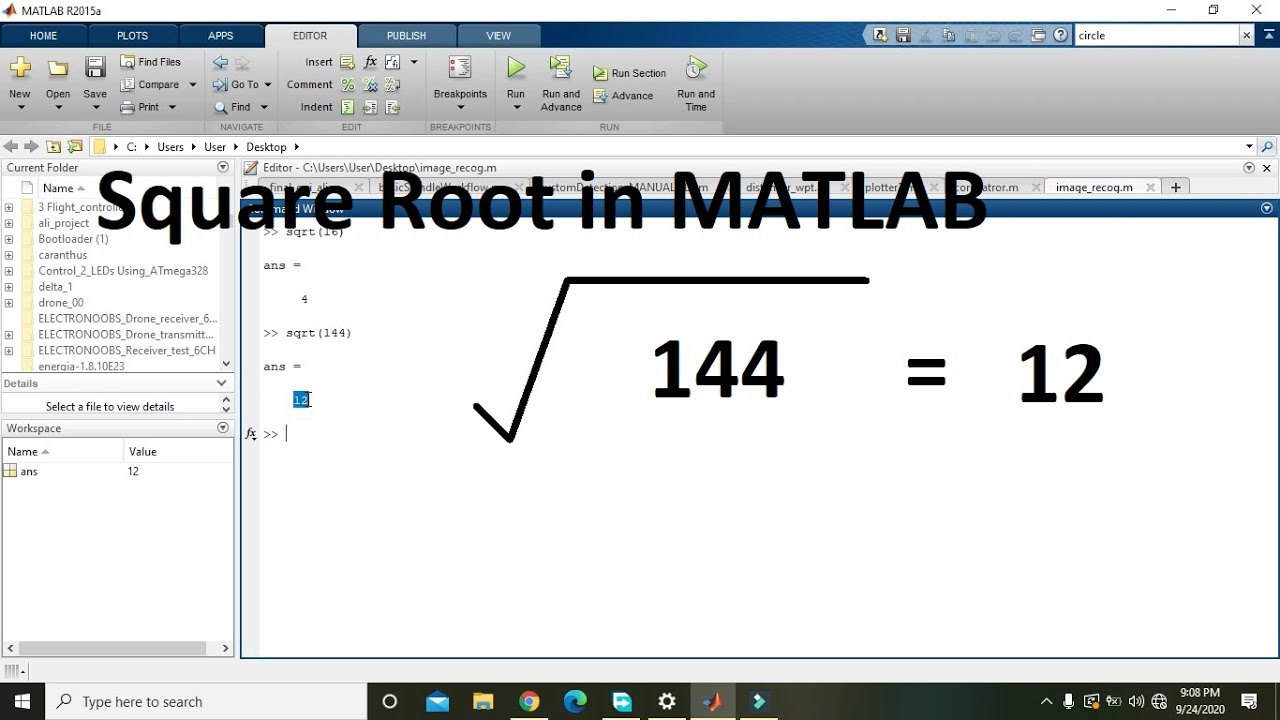Click the Run Section button
Viewport: 1280px width, 720px height.
tap(629, 73)
